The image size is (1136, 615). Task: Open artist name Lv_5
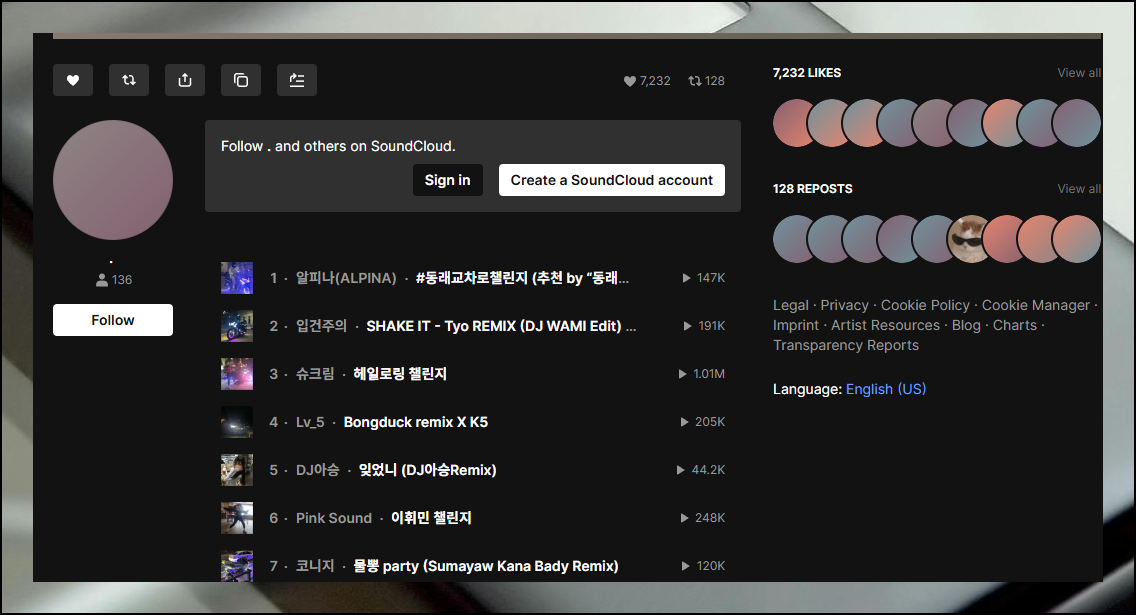coord(310,422)
